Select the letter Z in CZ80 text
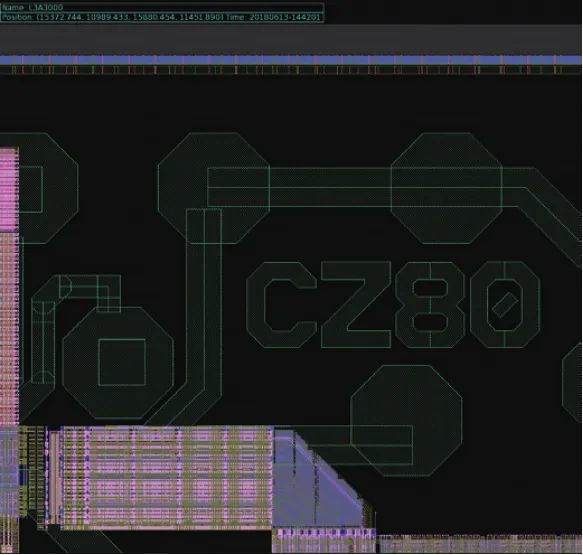583x555 pixels. point(356,305)
